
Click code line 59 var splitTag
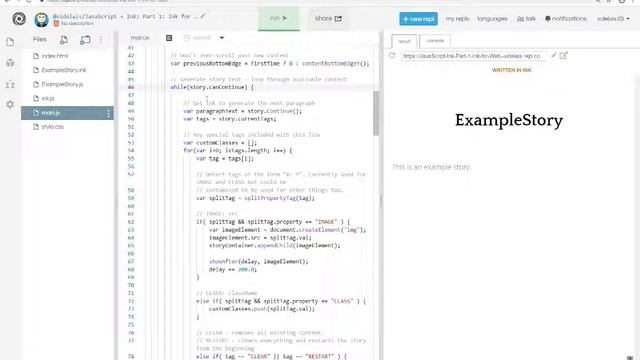256,198
